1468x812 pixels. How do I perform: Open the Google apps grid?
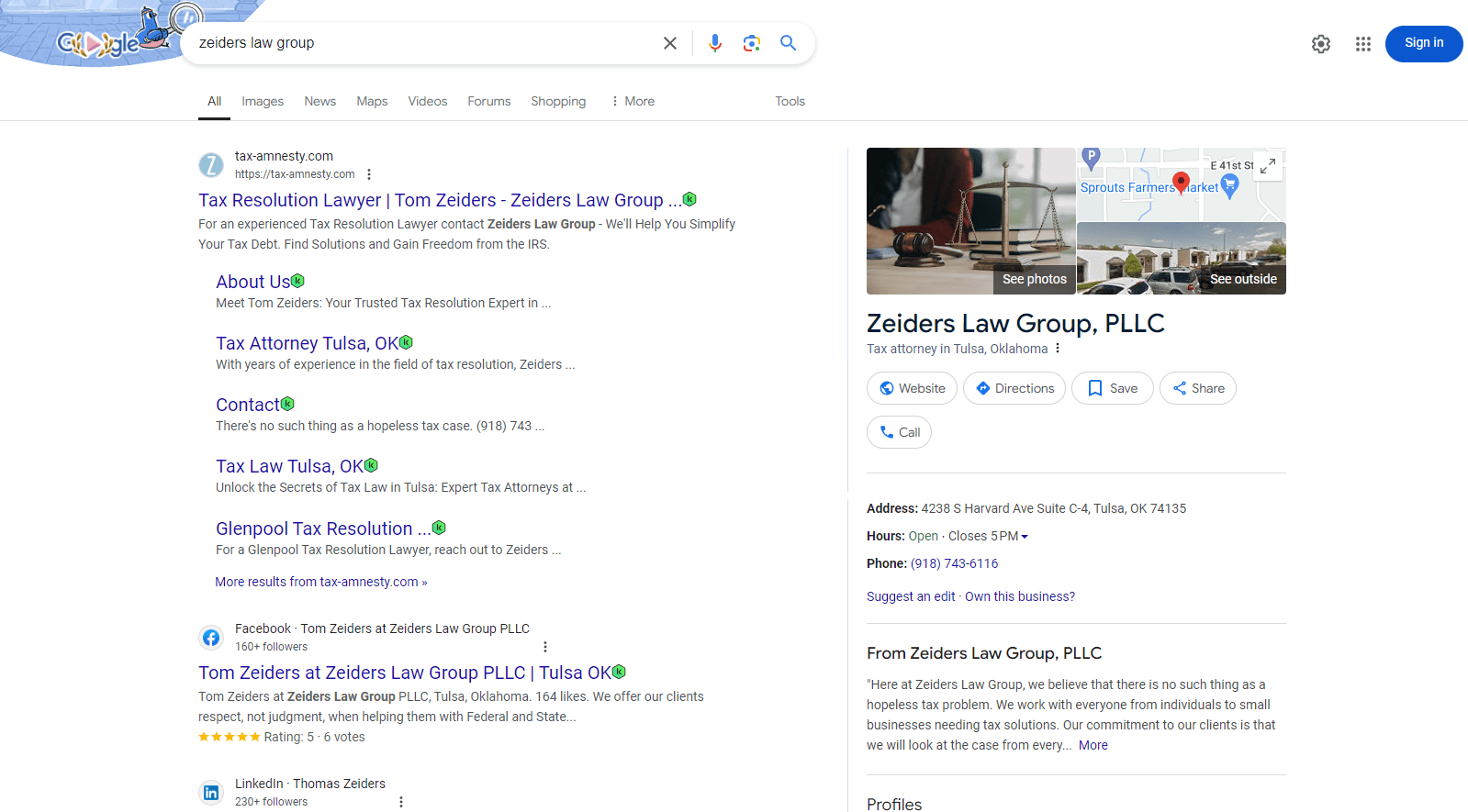[x=1363, y=44]
